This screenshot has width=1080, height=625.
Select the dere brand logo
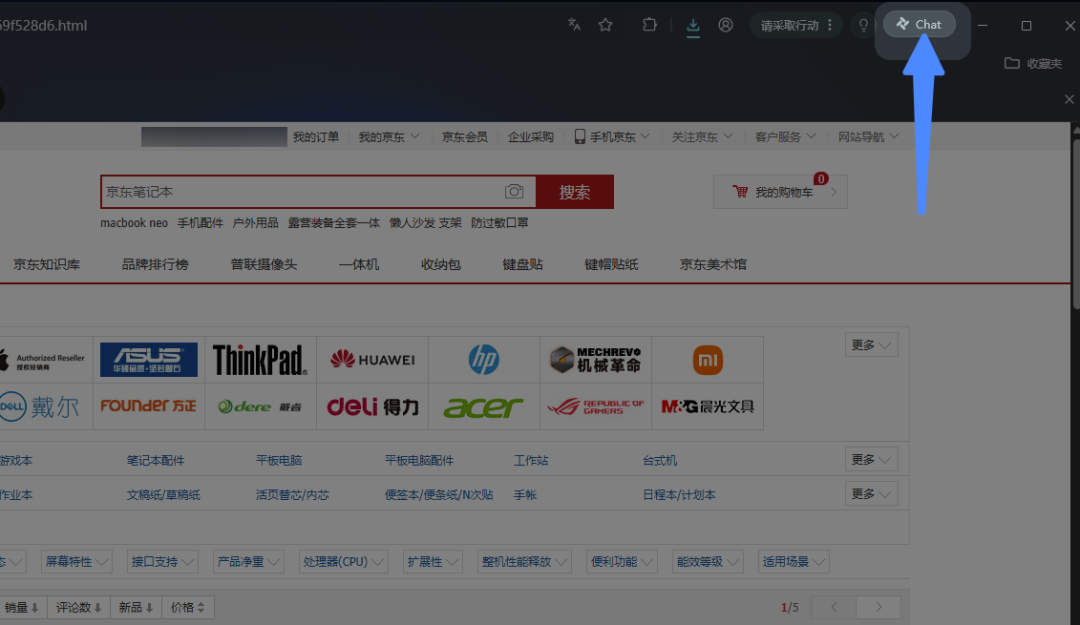(x=260, y=407)
